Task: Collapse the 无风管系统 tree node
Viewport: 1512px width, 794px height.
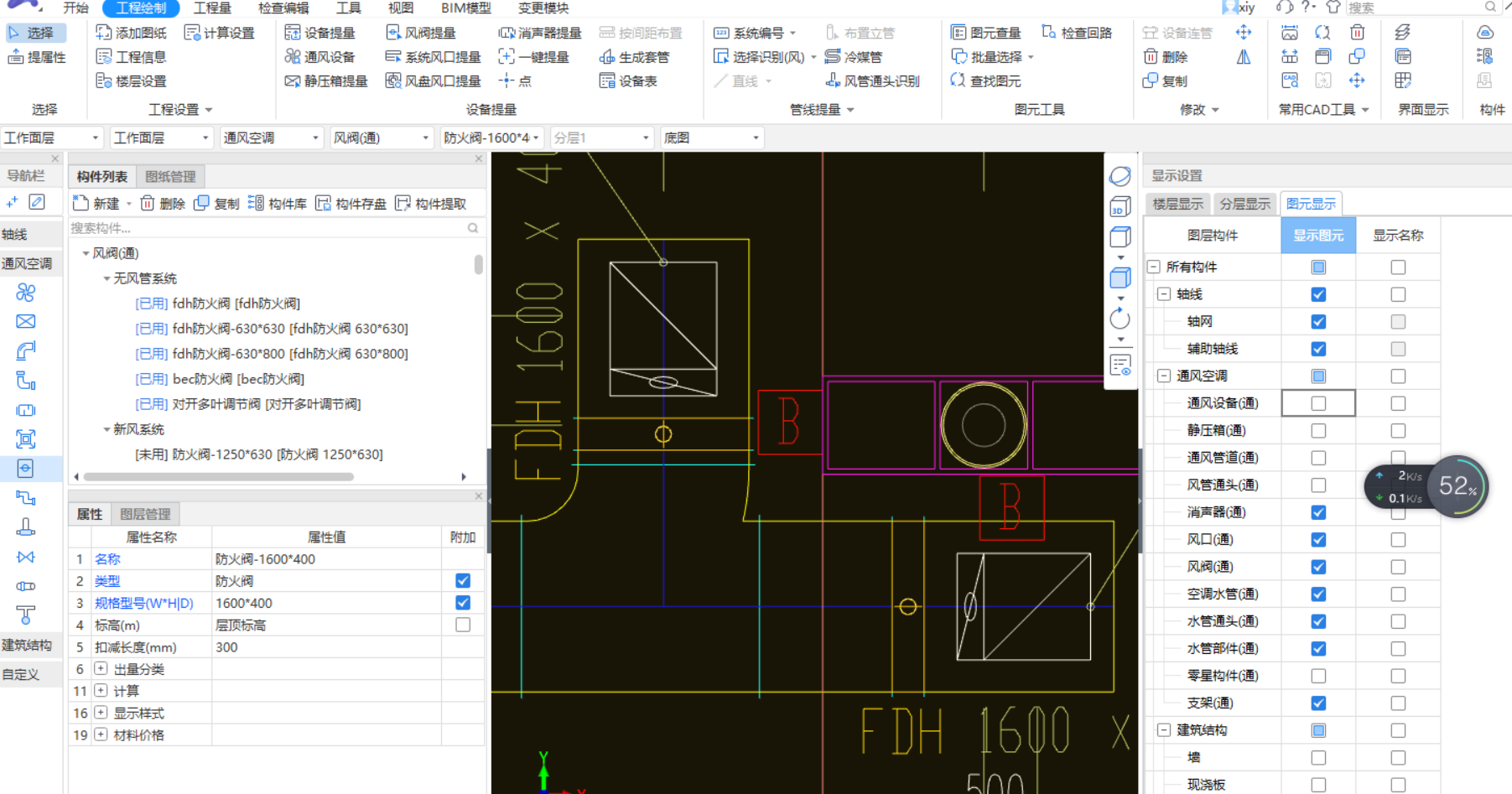Action: point(107,278)
